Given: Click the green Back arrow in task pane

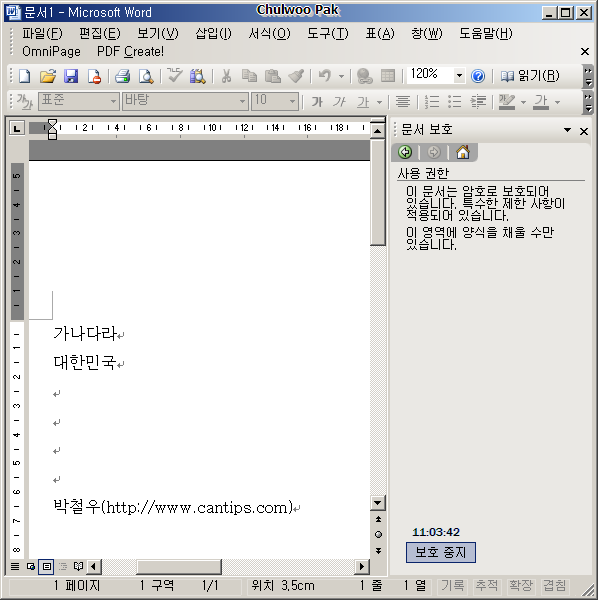Looking at the screenshot, I should (x=405, y=152).
